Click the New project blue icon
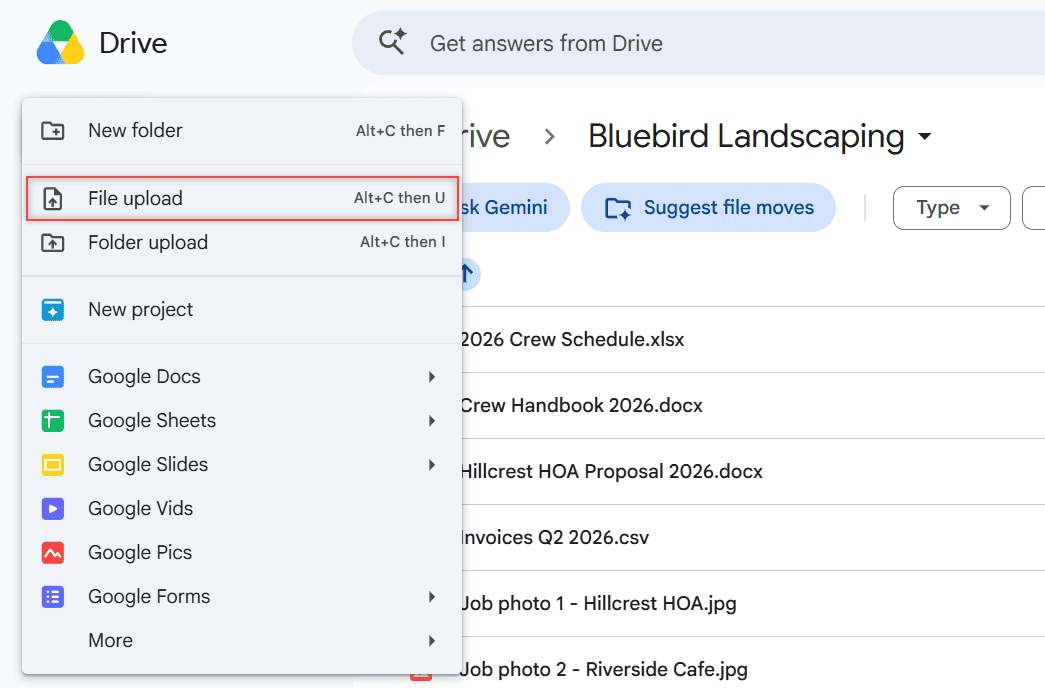This screenshot has width=1045, height=688. pos(53,310)
